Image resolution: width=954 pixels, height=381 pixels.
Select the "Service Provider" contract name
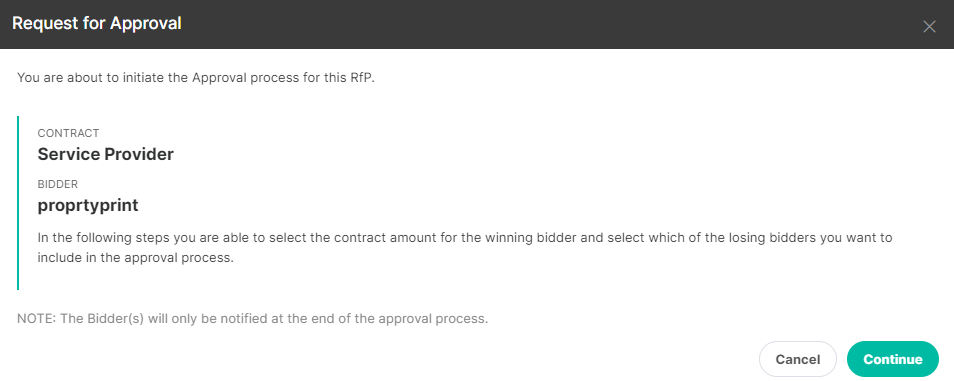(106, 155)
